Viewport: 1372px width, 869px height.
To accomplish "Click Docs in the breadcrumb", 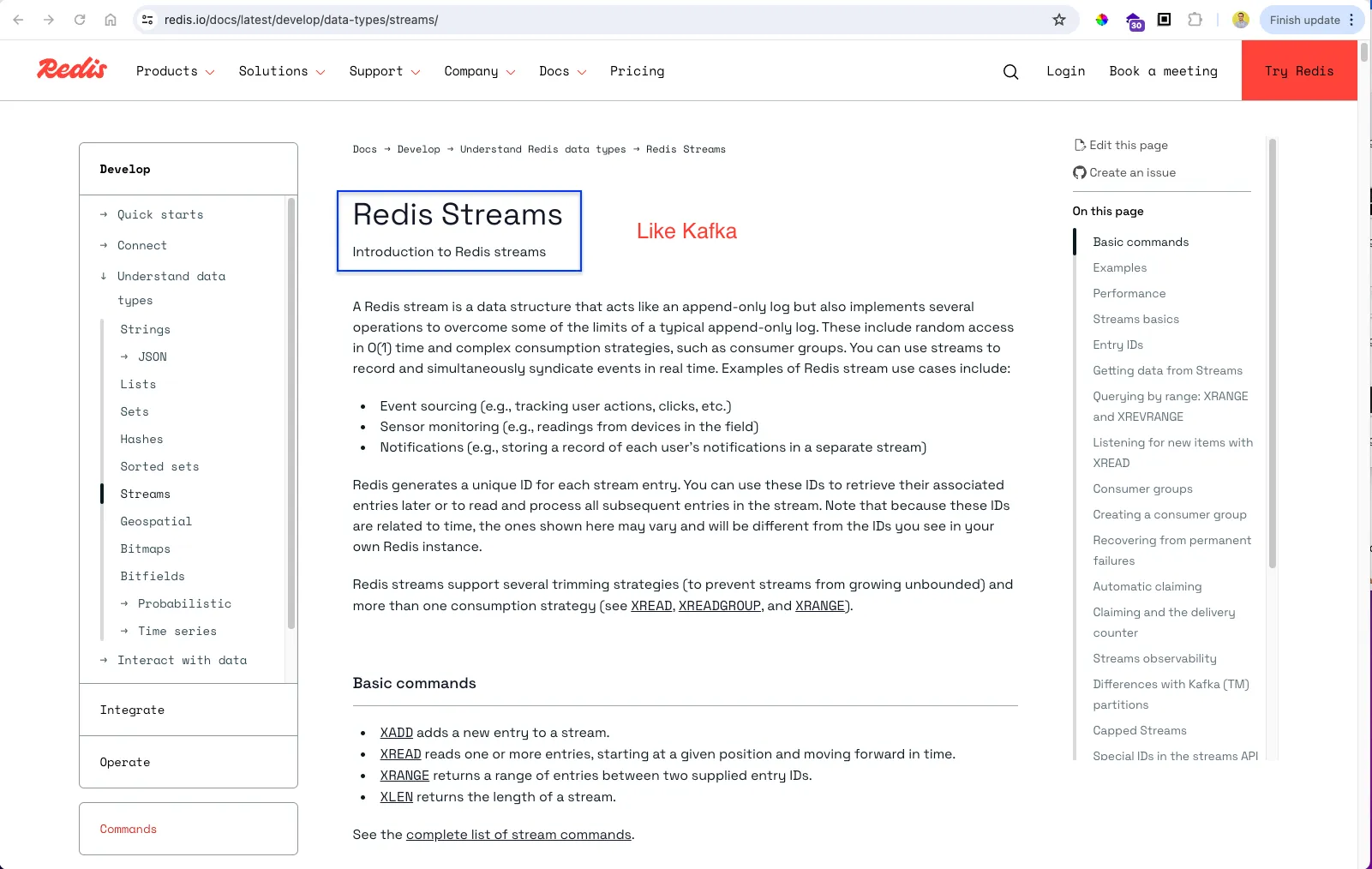I will 365,149.
